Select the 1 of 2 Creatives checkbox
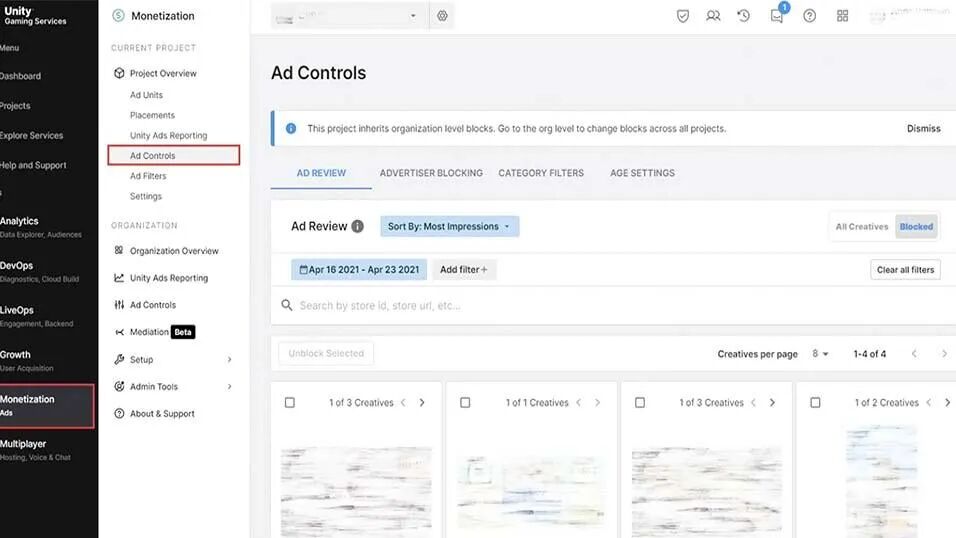956x538 pixels. pyautogui.click(x=815, y=403)
